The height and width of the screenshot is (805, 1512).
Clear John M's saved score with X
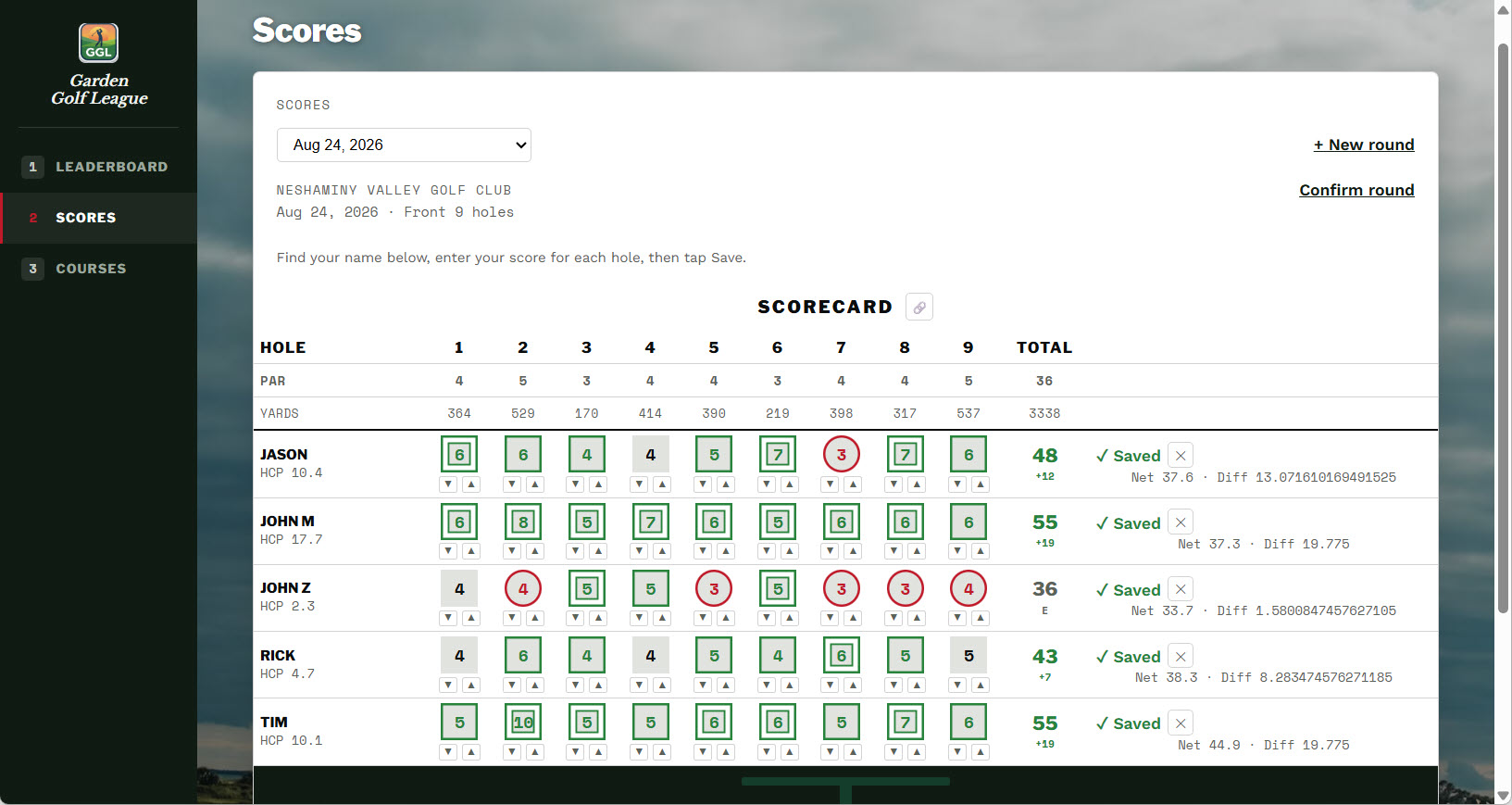(1181, 522)
